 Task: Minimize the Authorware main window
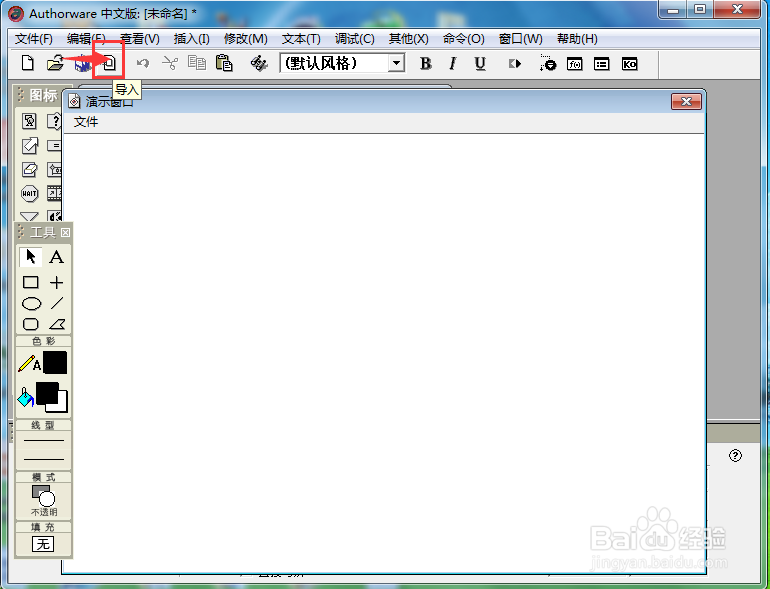[673, 9]
